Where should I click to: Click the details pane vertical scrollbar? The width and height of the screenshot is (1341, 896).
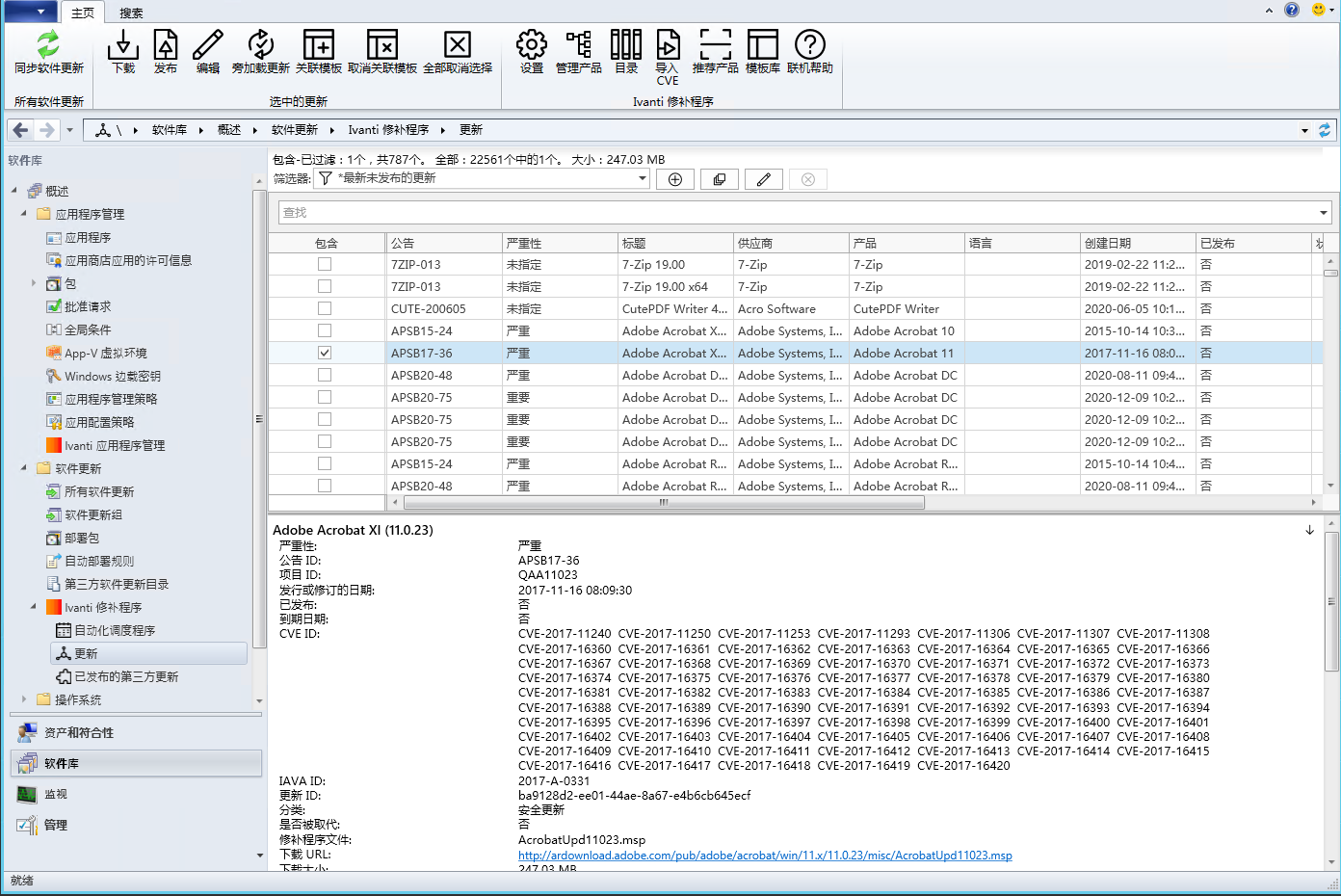1332,602
